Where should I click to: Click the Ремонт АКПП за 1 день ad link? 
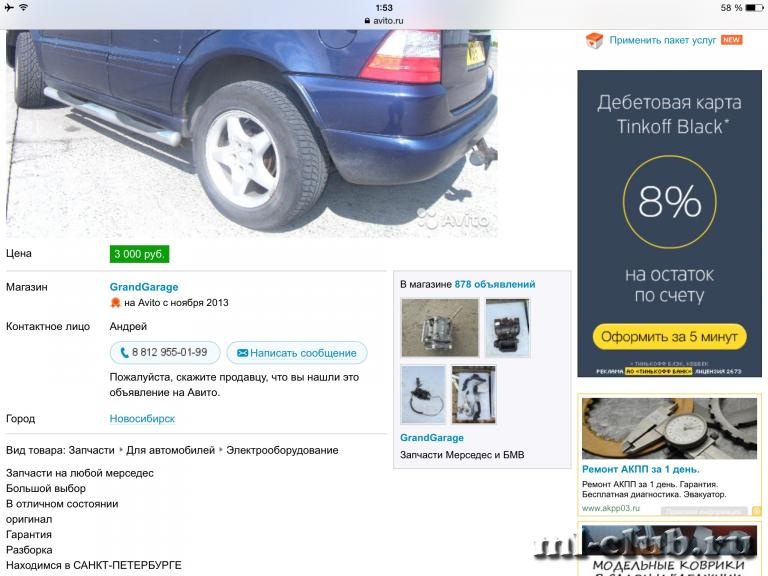click(641, 469)
